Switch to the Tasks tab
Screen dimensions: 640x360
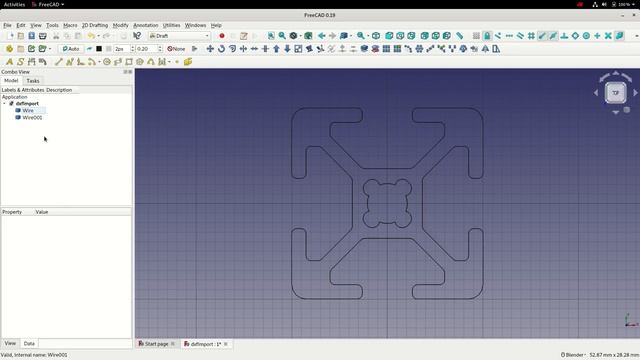coord(33,81)
